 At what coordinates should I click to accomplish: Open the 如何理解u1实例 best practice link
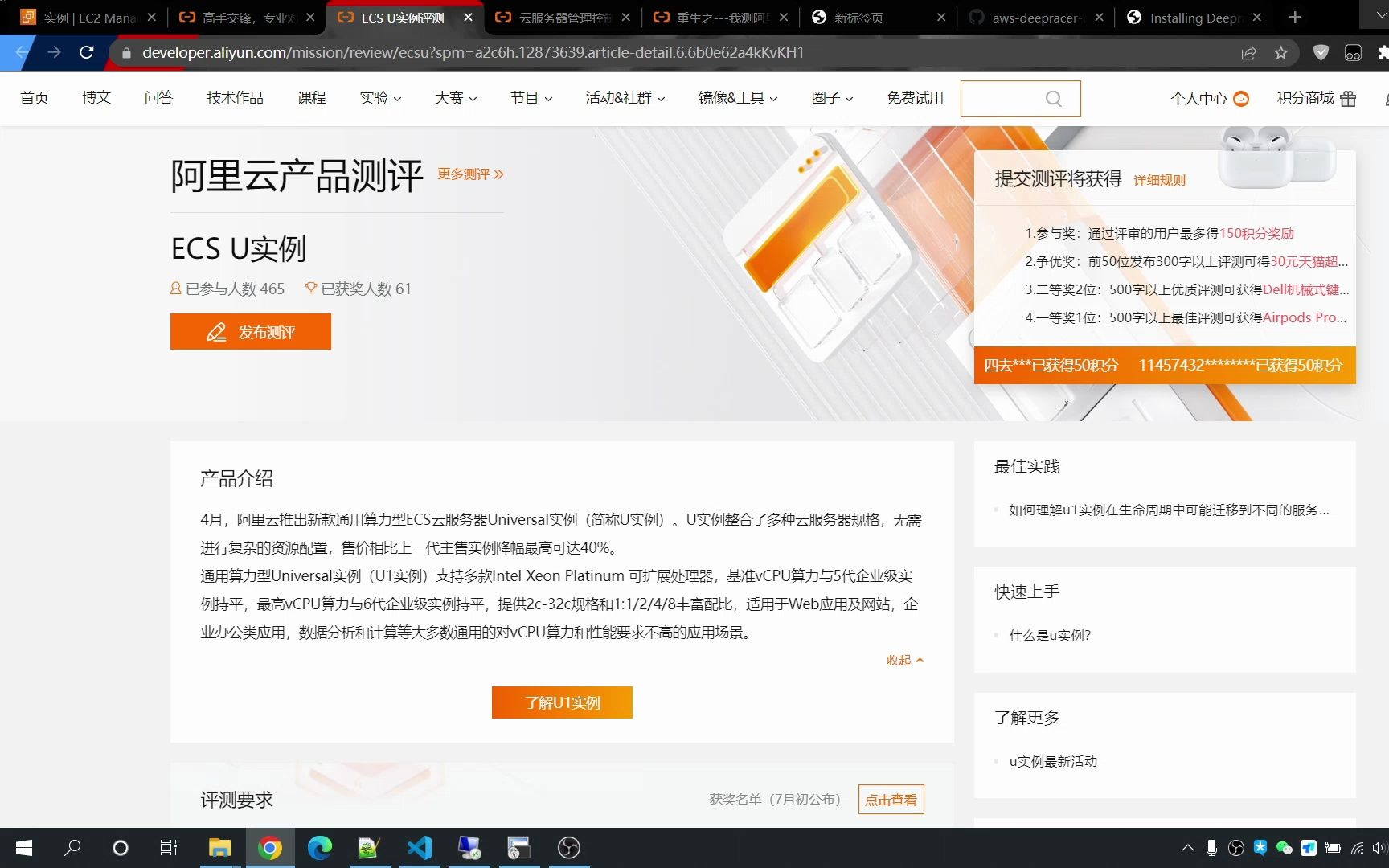(1169, 510)
